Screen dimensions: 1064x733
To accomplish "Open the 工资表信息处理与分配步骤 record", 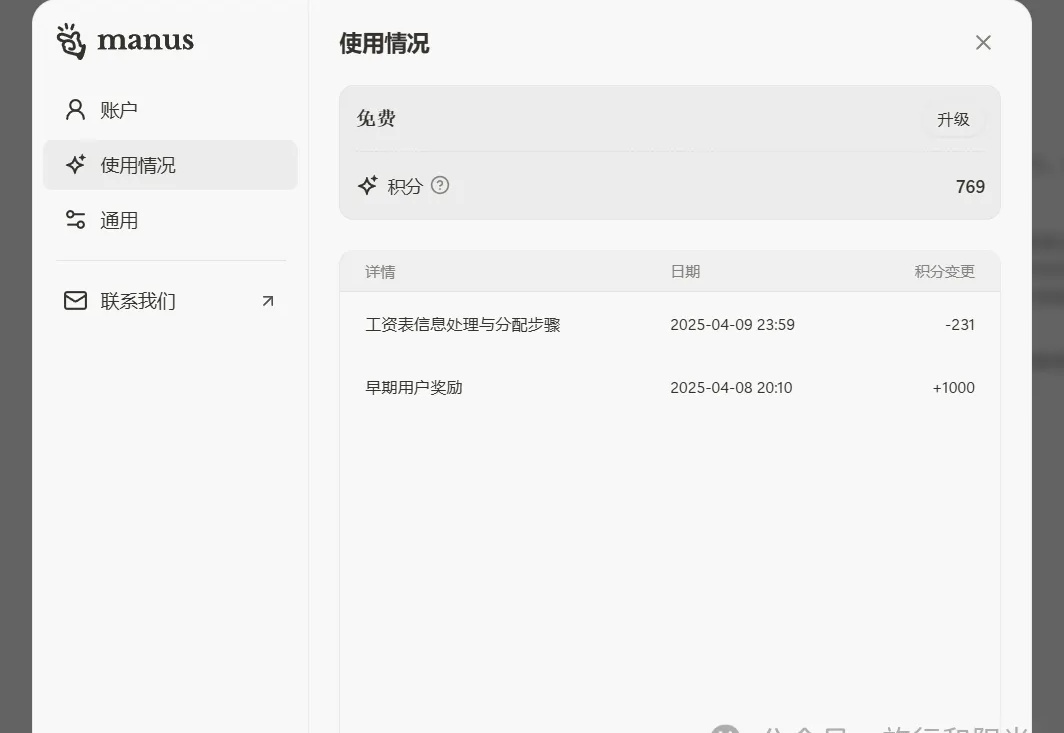I will click(x=463, y=325).
